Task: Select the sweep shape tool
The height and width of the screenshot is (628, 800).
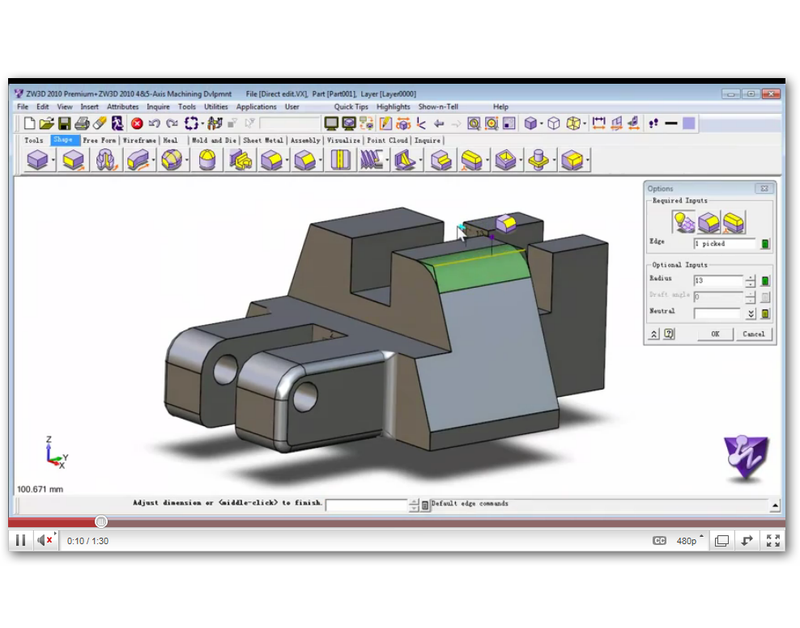Action: (138, 160)
